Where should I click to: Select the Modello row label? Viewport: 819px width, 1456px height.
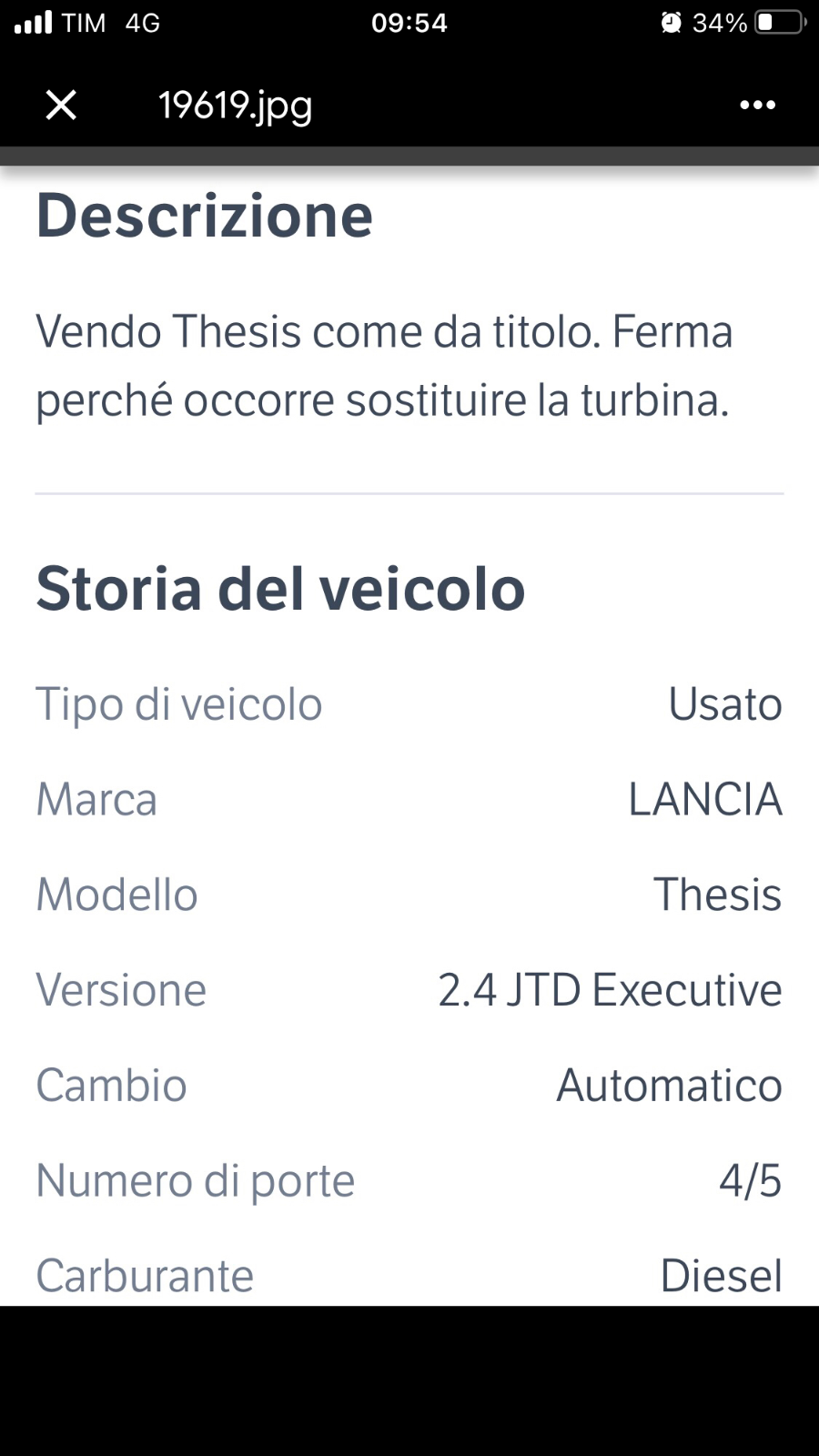tap(116, 895)
